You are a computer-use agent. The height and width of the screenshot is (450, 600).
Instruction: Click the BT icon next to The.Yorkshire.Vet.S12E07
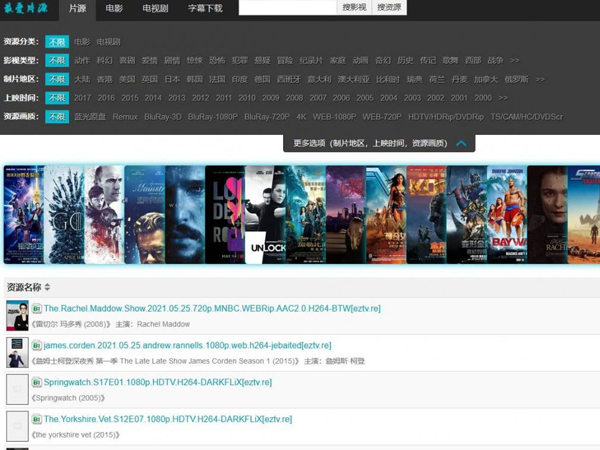click(x=37, y=419)
